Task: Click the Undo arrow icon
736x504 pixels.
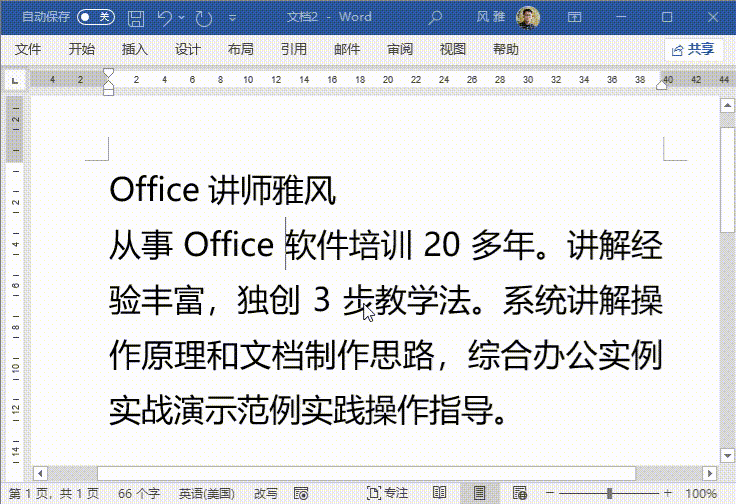Action: 165,17
